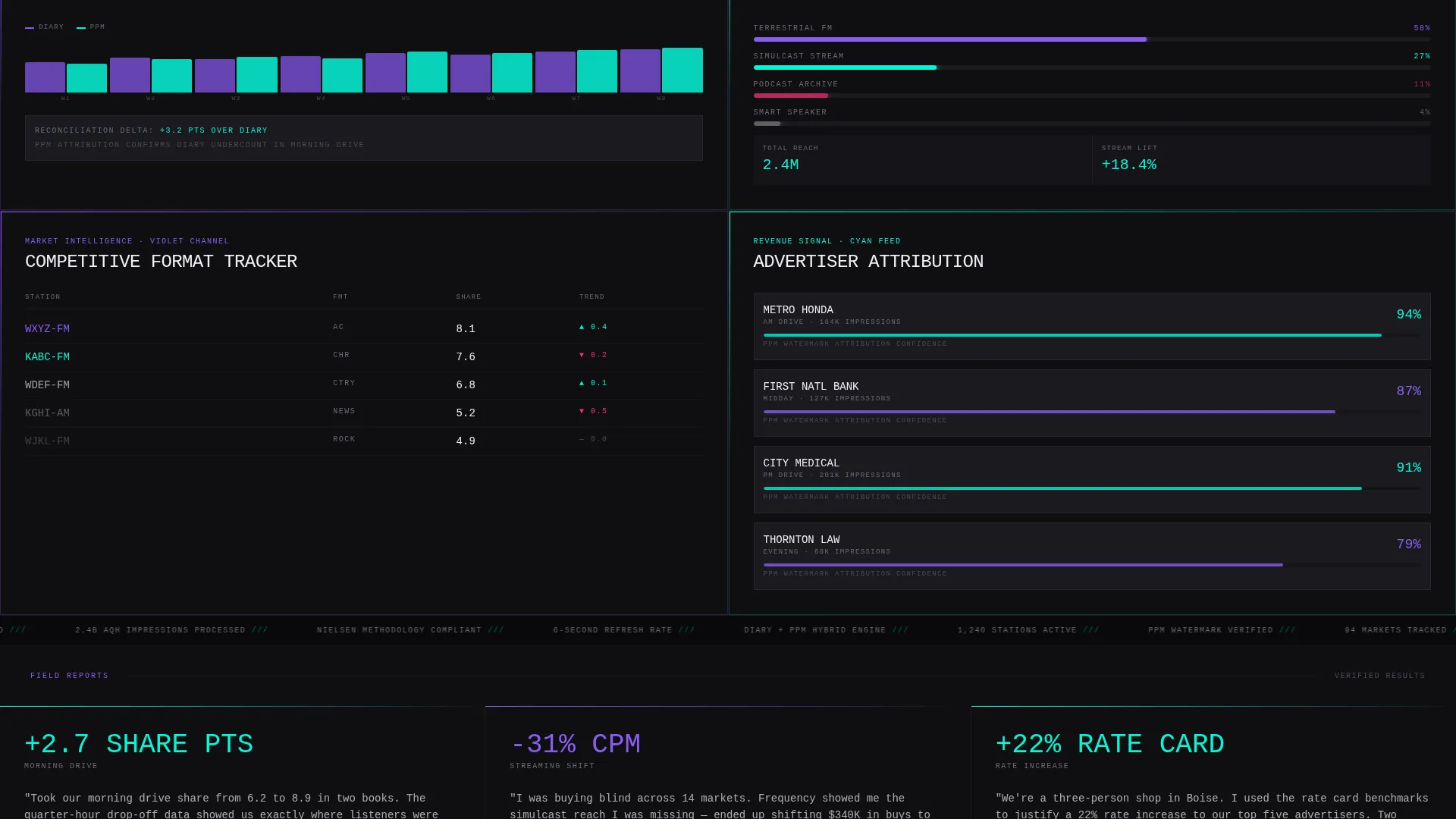Click the W1 purple diary bar
The height and width of the screenshot is (819, 1456).
click(45, 77)
